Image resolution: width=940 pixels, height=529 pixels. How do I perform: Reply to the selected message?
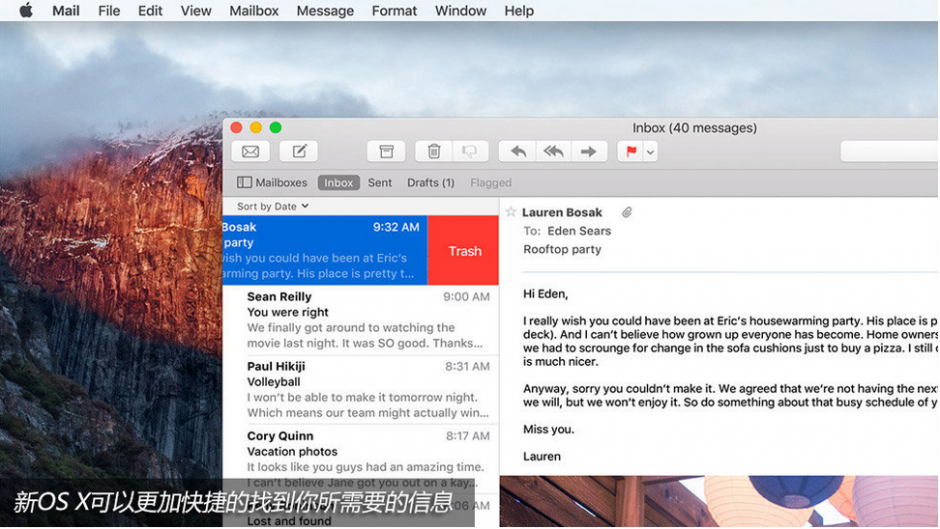point(517,152)
